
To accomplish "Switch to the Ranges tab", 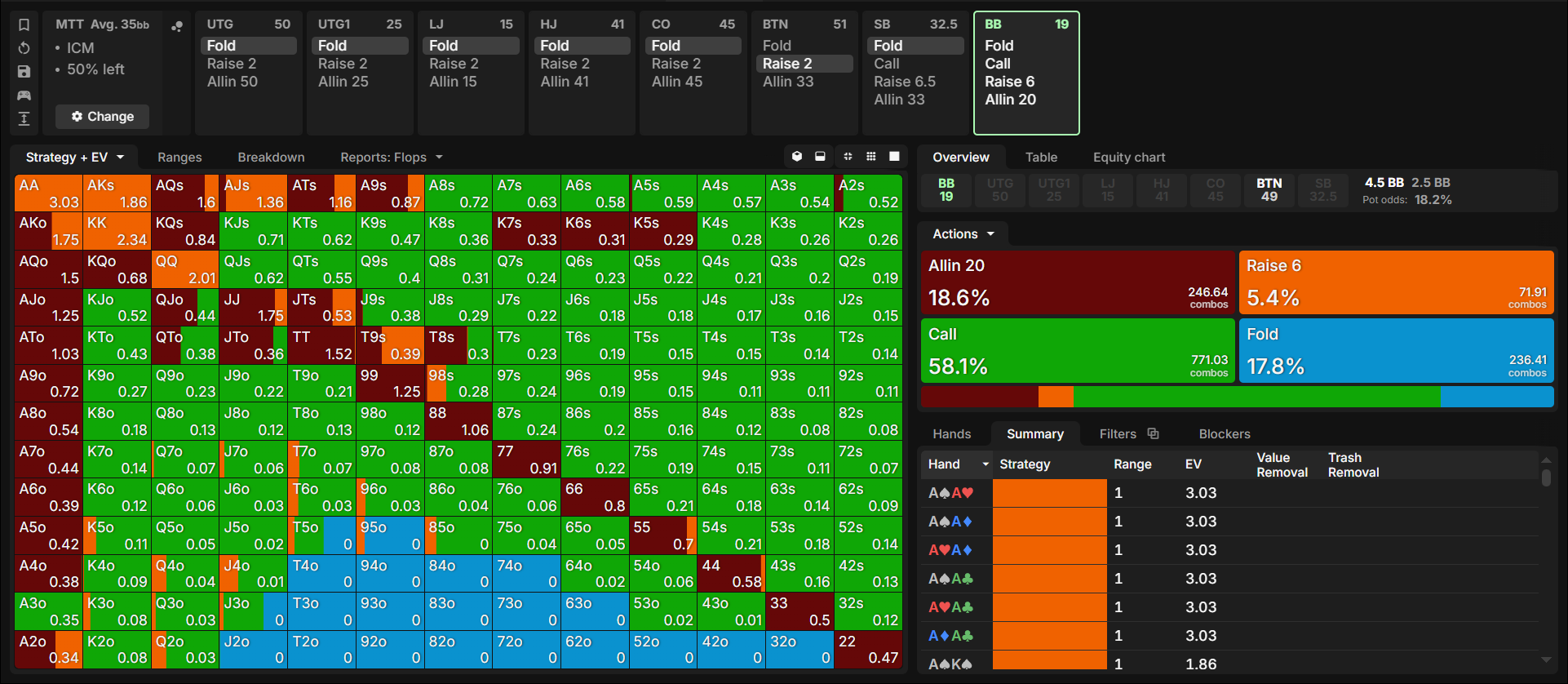I will tap(179, 158).
